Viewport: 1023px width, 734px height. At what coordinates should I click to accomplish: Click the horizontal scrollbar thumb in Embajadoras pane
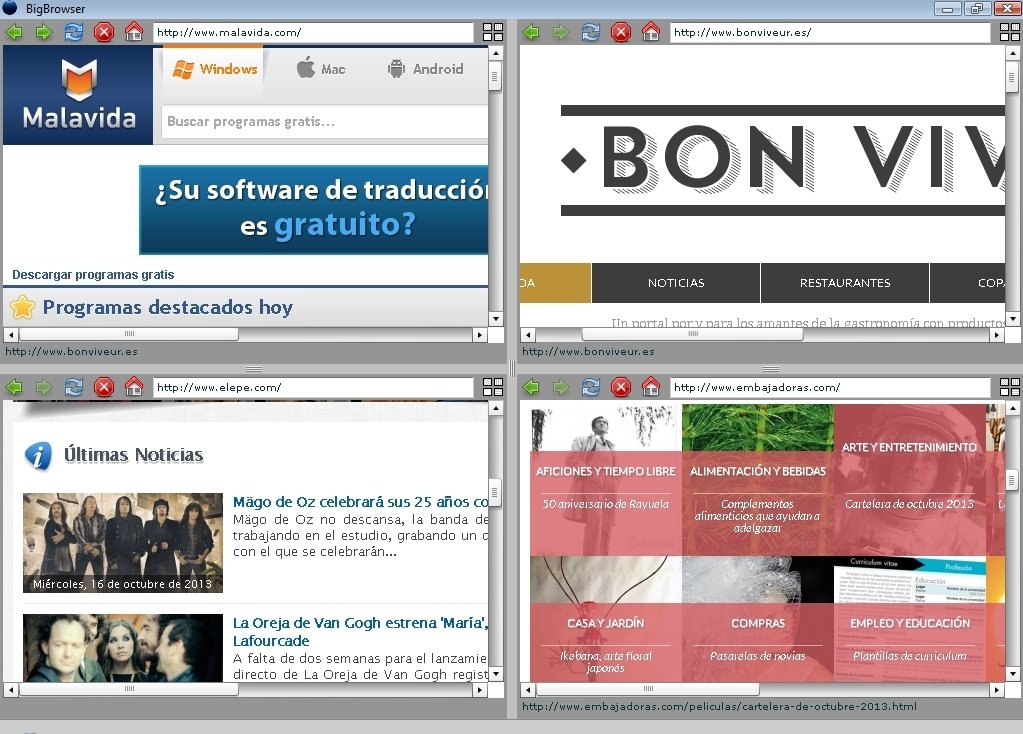coord(647,689)
